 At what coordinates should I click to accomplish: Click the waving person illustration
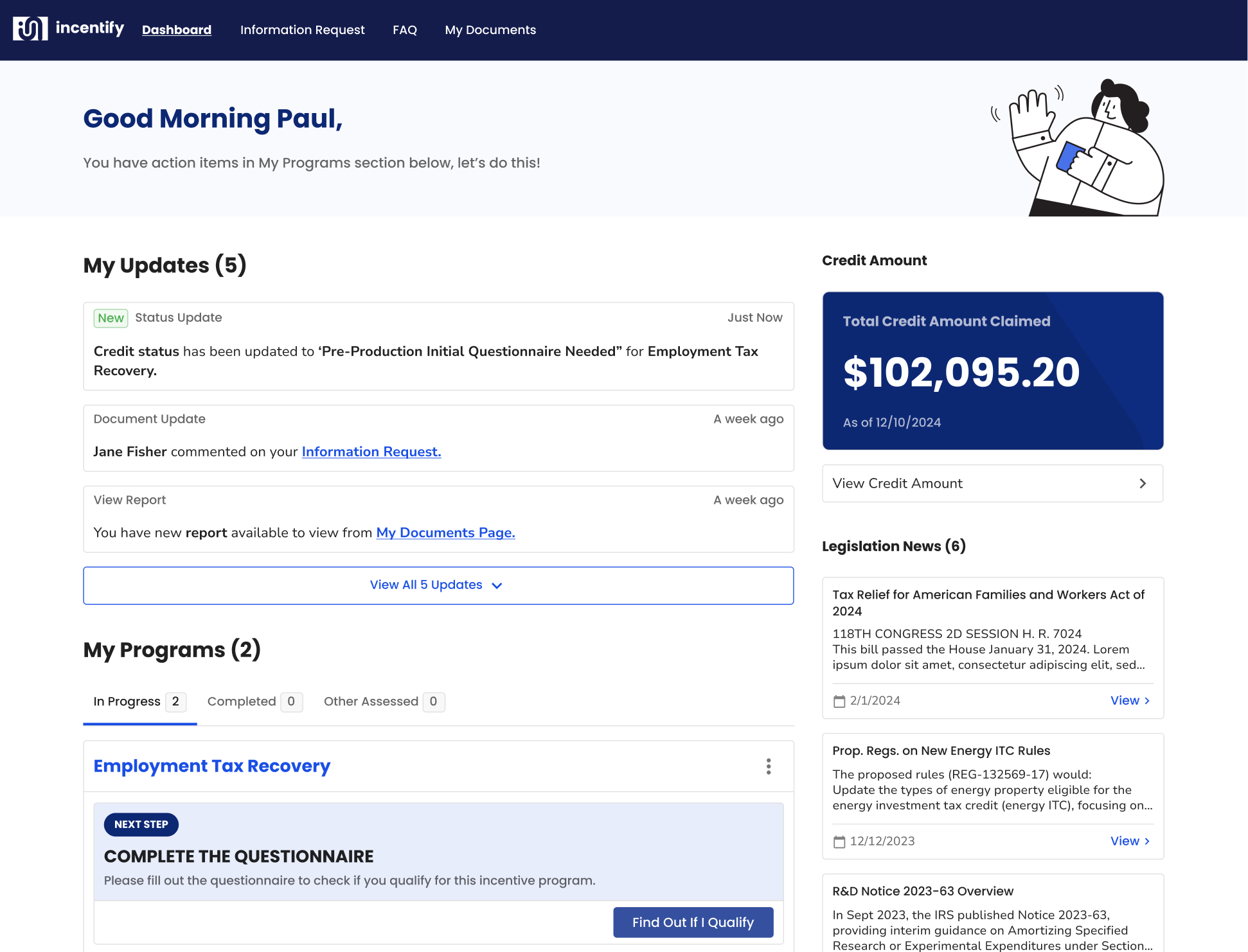click(x=1078, y=147)
